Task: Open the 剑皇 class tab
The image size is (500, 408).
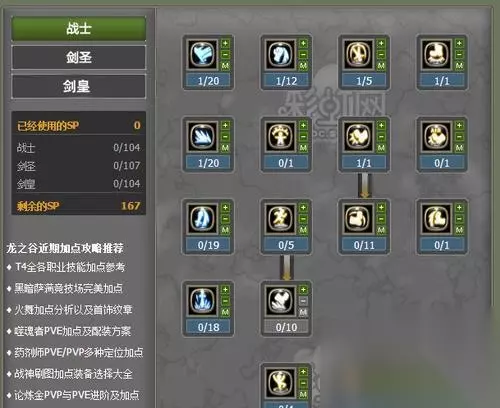Action: [79, 86]
